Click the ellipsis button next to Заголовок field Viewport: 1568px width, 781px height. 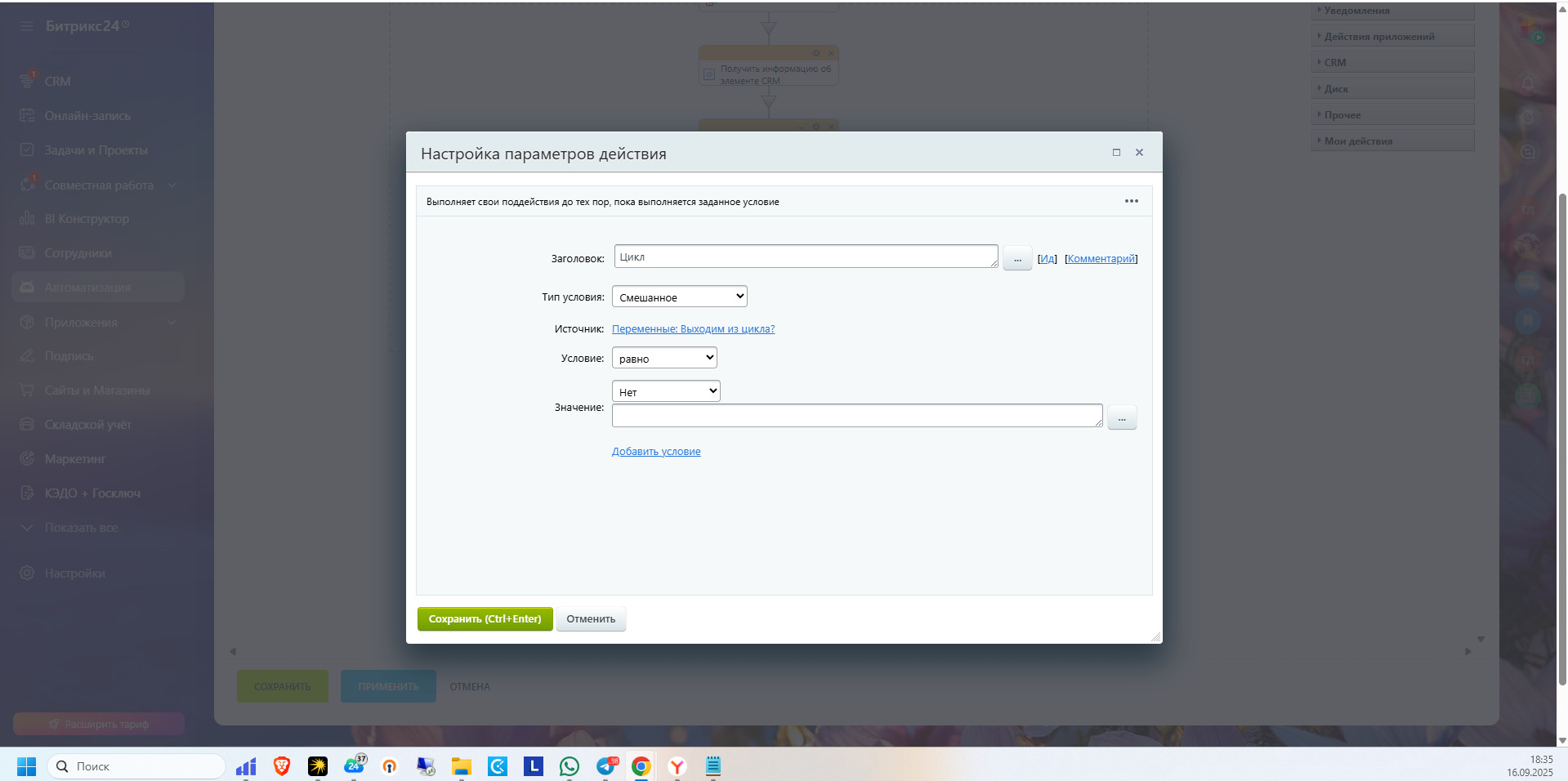(1017, 259)
